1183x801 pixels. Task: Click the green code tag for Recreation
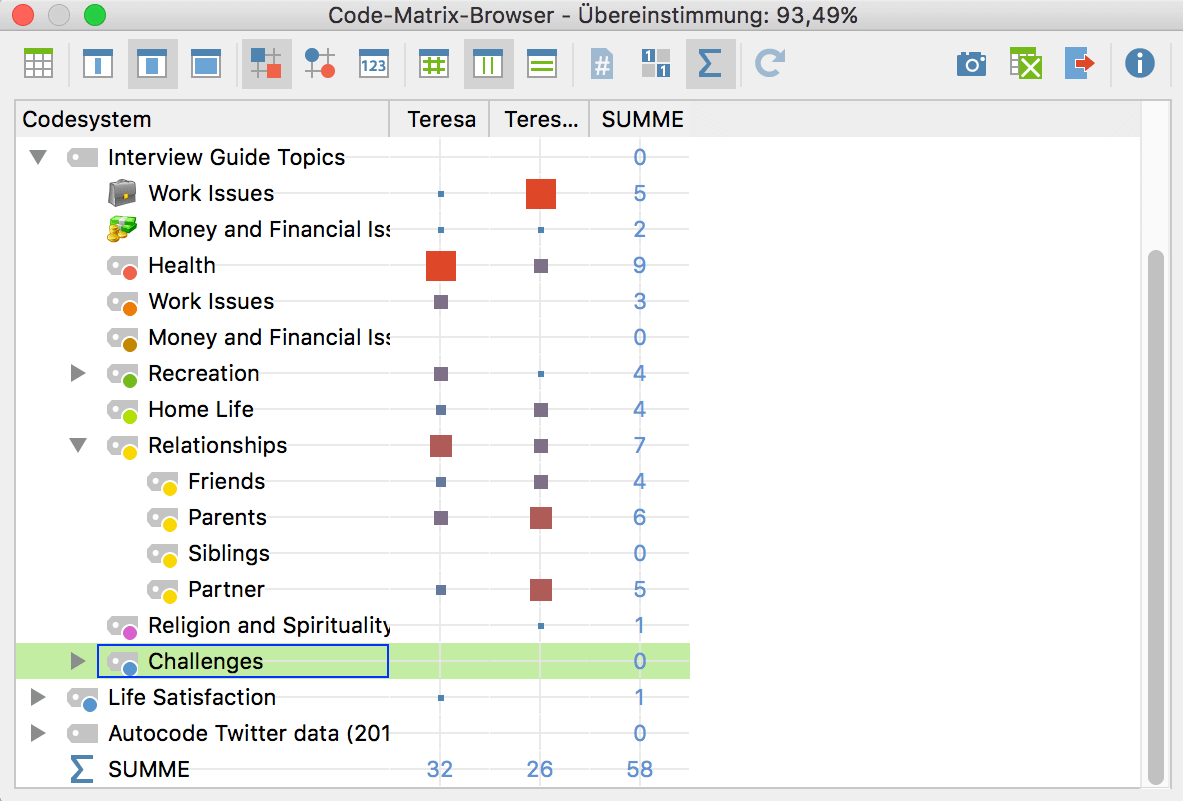(x=122, y=375)
